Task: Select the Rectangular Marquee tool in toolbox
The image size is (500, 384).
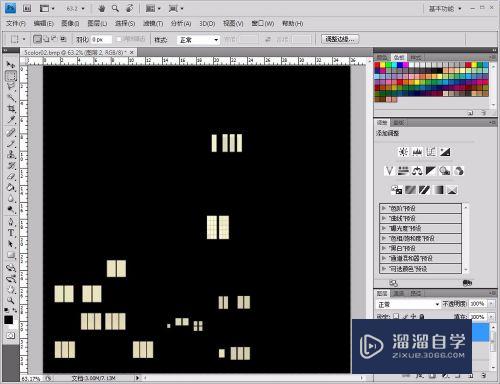Action: click(x=11, y=76)
